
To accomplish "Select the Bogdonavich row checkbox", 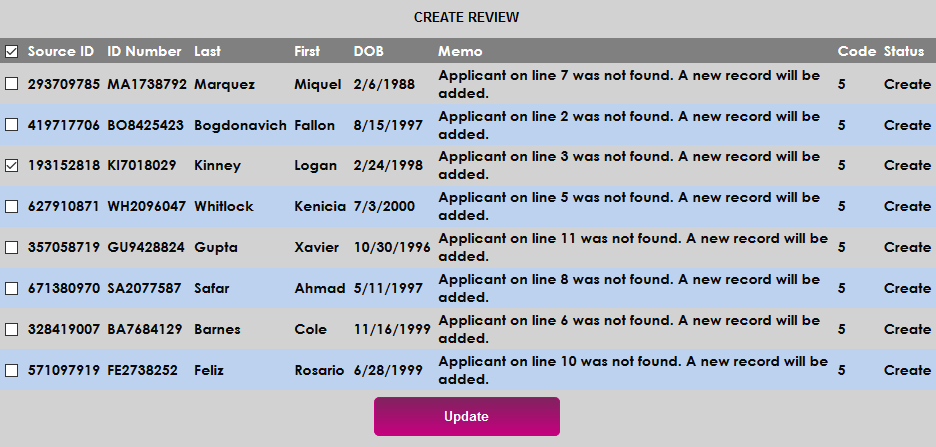I will [11, 125].
